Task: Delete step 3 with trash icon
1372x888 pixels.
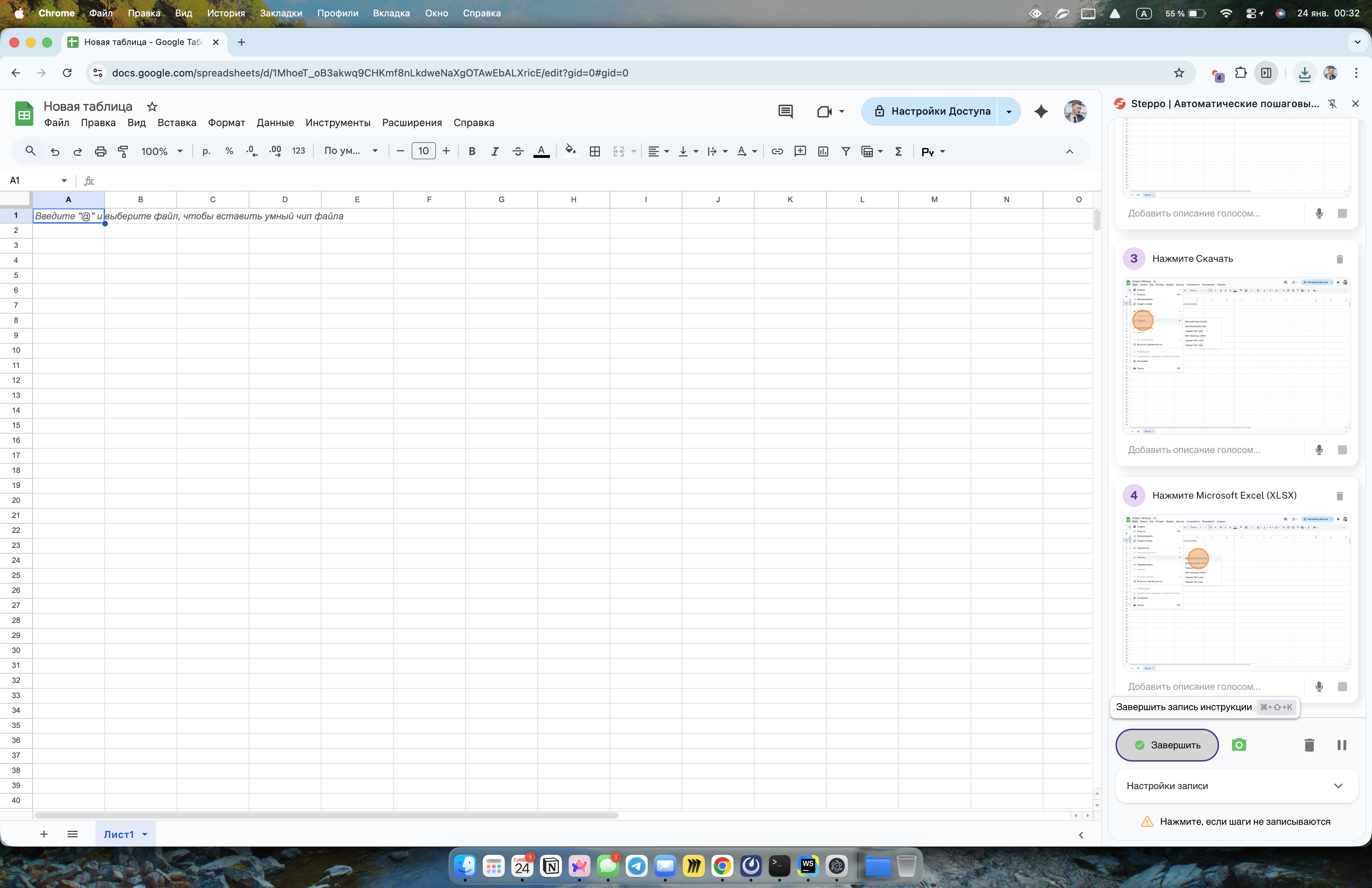Action: (x=1340, y=259)
